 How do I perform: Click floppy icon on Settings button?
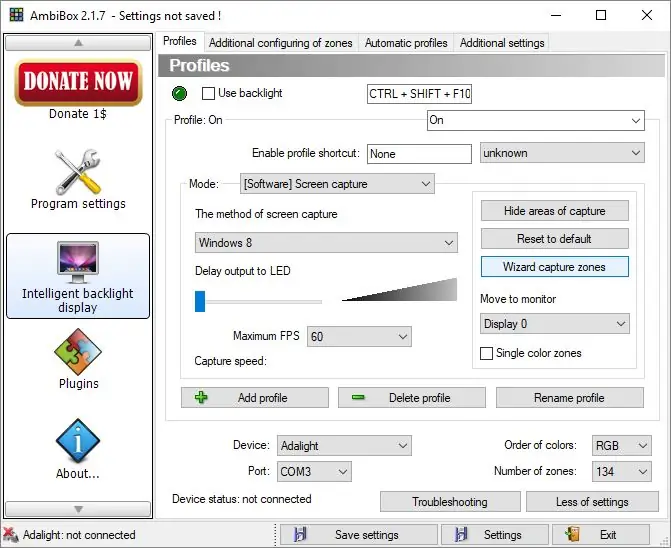[x=461, y=535]
